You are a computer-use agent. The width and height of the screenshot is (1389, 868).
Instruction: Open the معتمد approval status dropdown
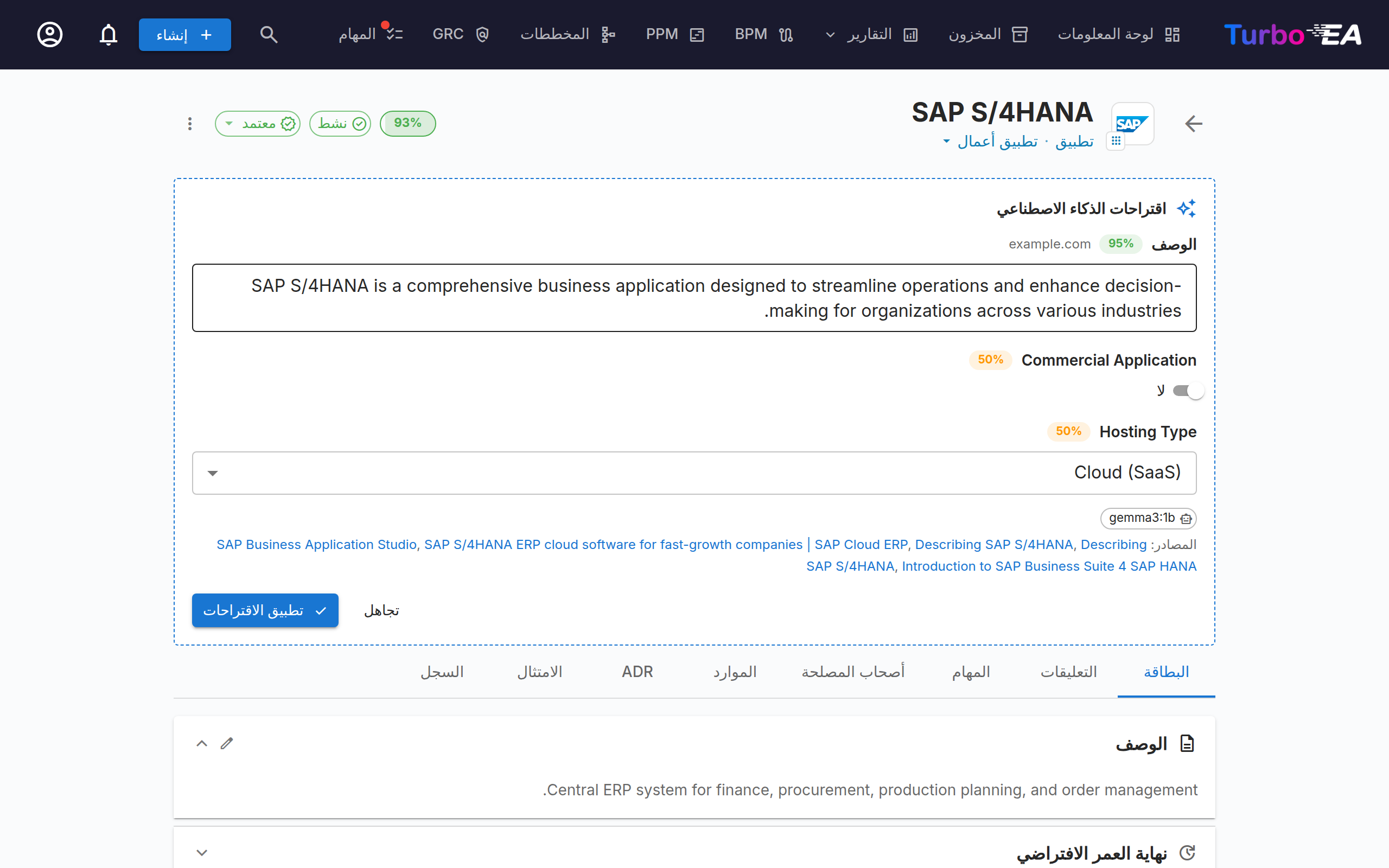point(258,124)
